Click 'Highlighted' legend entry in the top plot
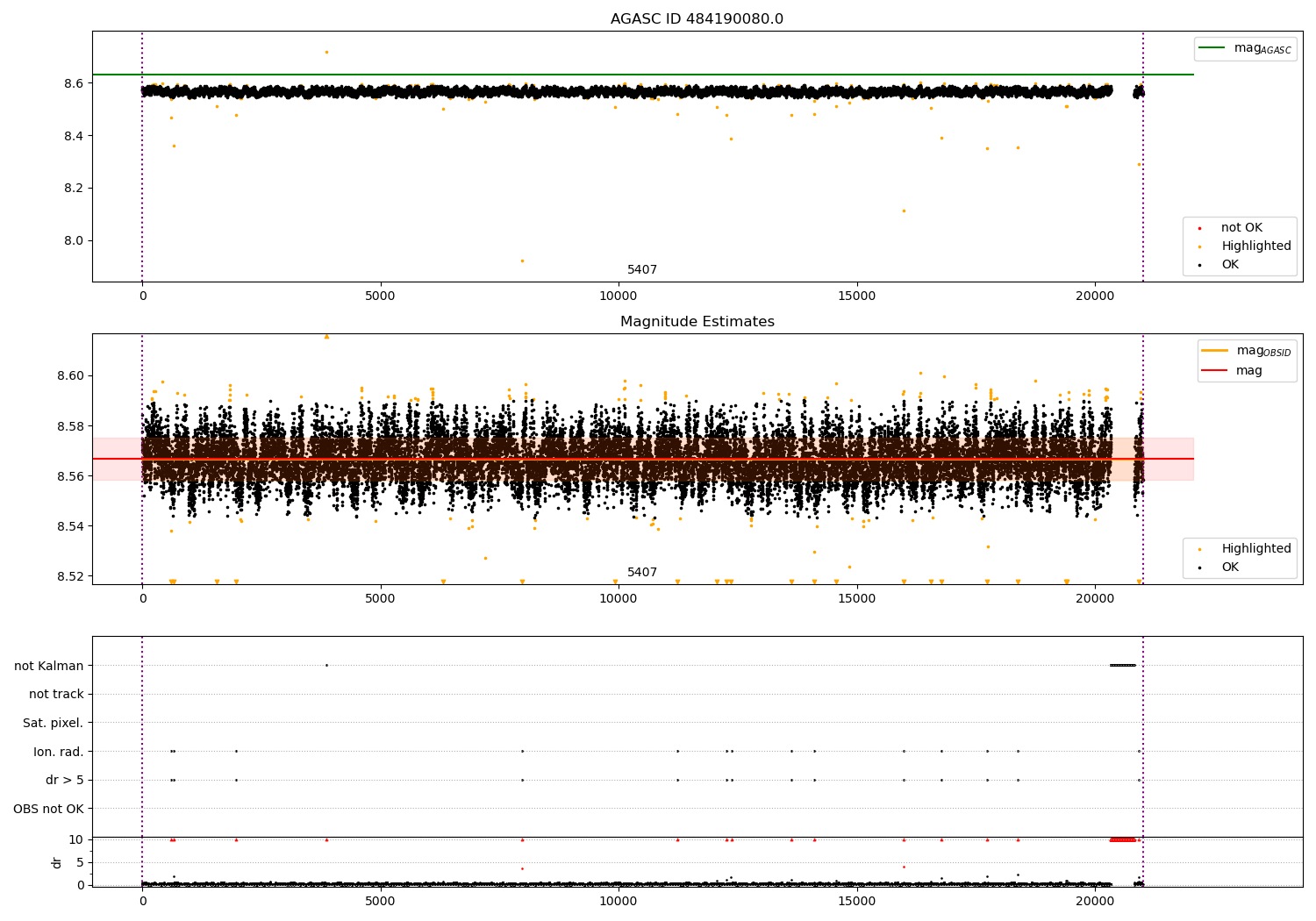The height and width of the screenshot is (921, 1316). point(1256,246)
